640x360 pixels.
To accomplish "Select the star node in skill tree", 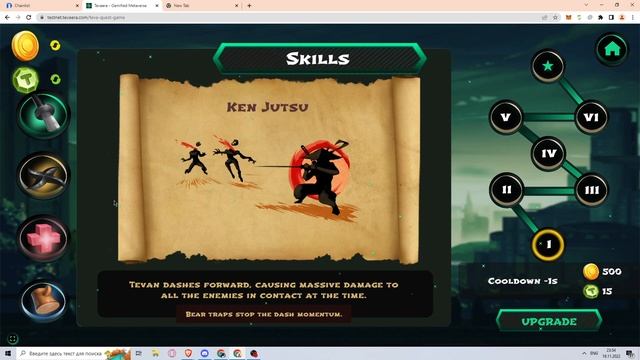I will pyautogui.click(x=548, y=66).
